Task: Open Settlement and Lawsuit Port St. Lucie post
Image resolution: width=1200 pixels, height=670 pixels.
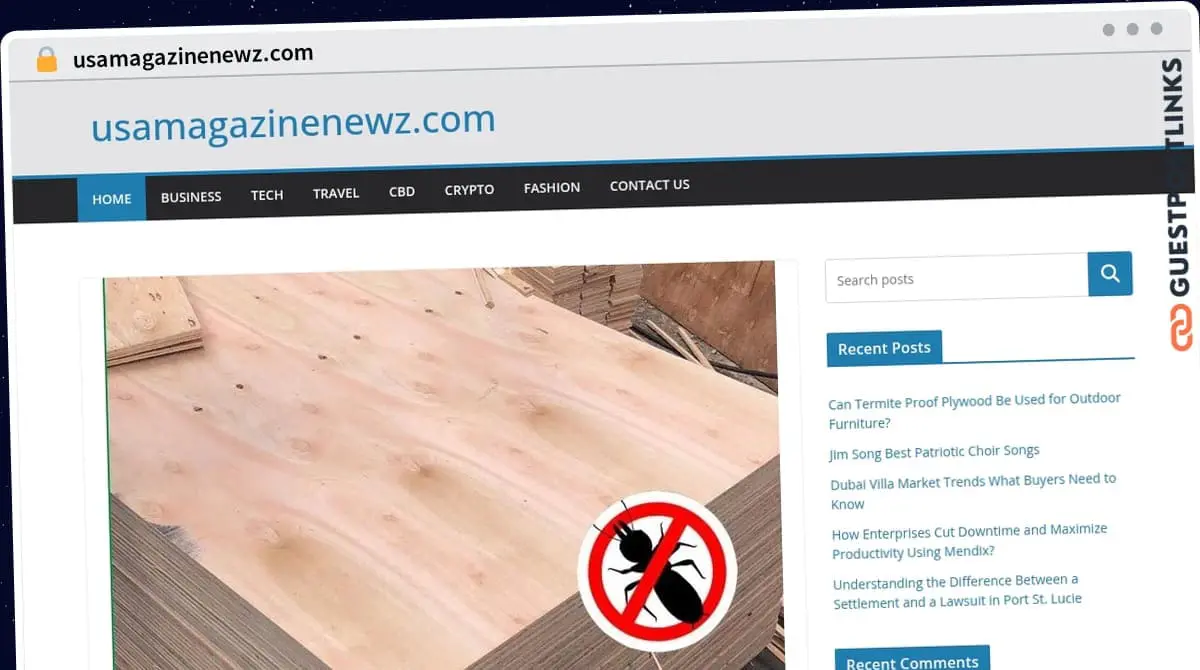Action: (x=957, y=591)
